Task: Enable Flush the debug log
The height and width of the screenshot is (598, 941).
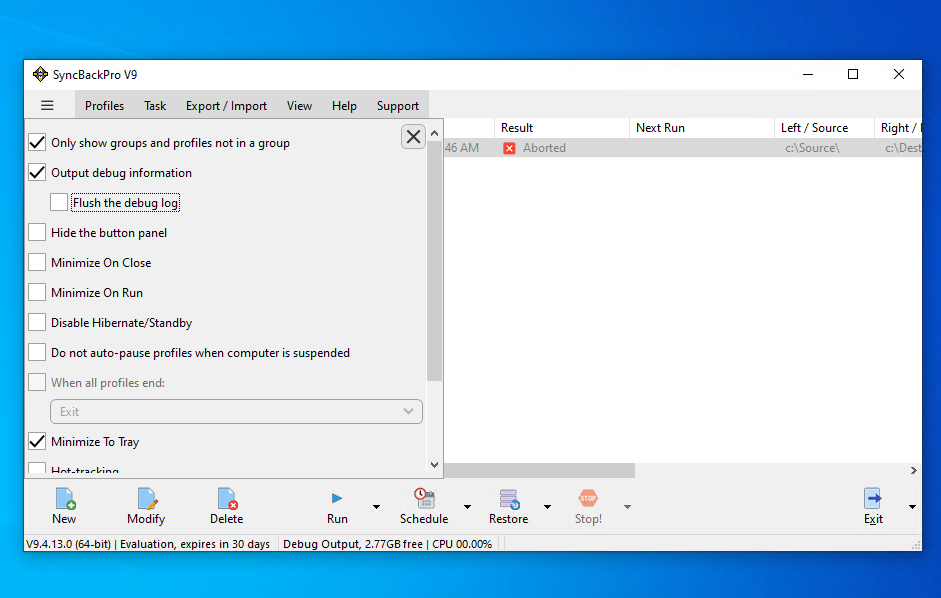Action: [x=59, y=203]
